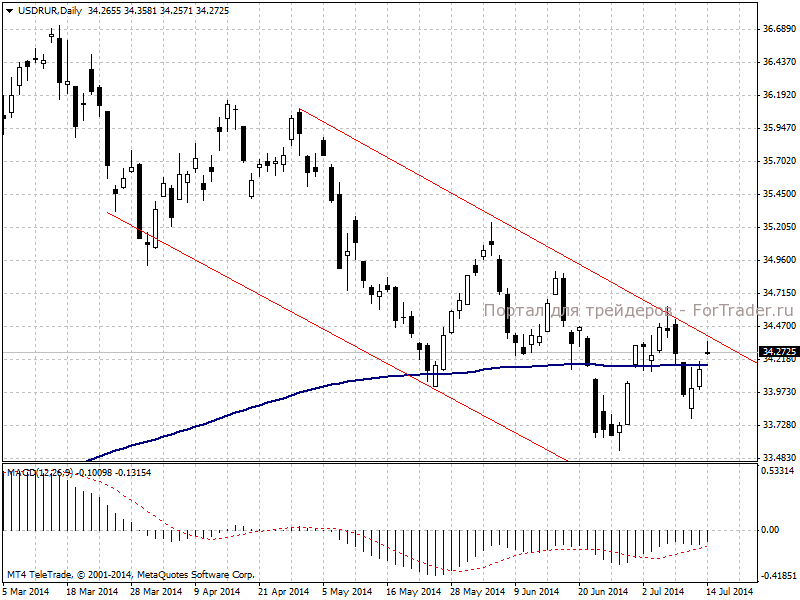This screenshot has width=800, height=600.
Task: Select the USDRUR,Daily chart title text
Action: [50, 11]
